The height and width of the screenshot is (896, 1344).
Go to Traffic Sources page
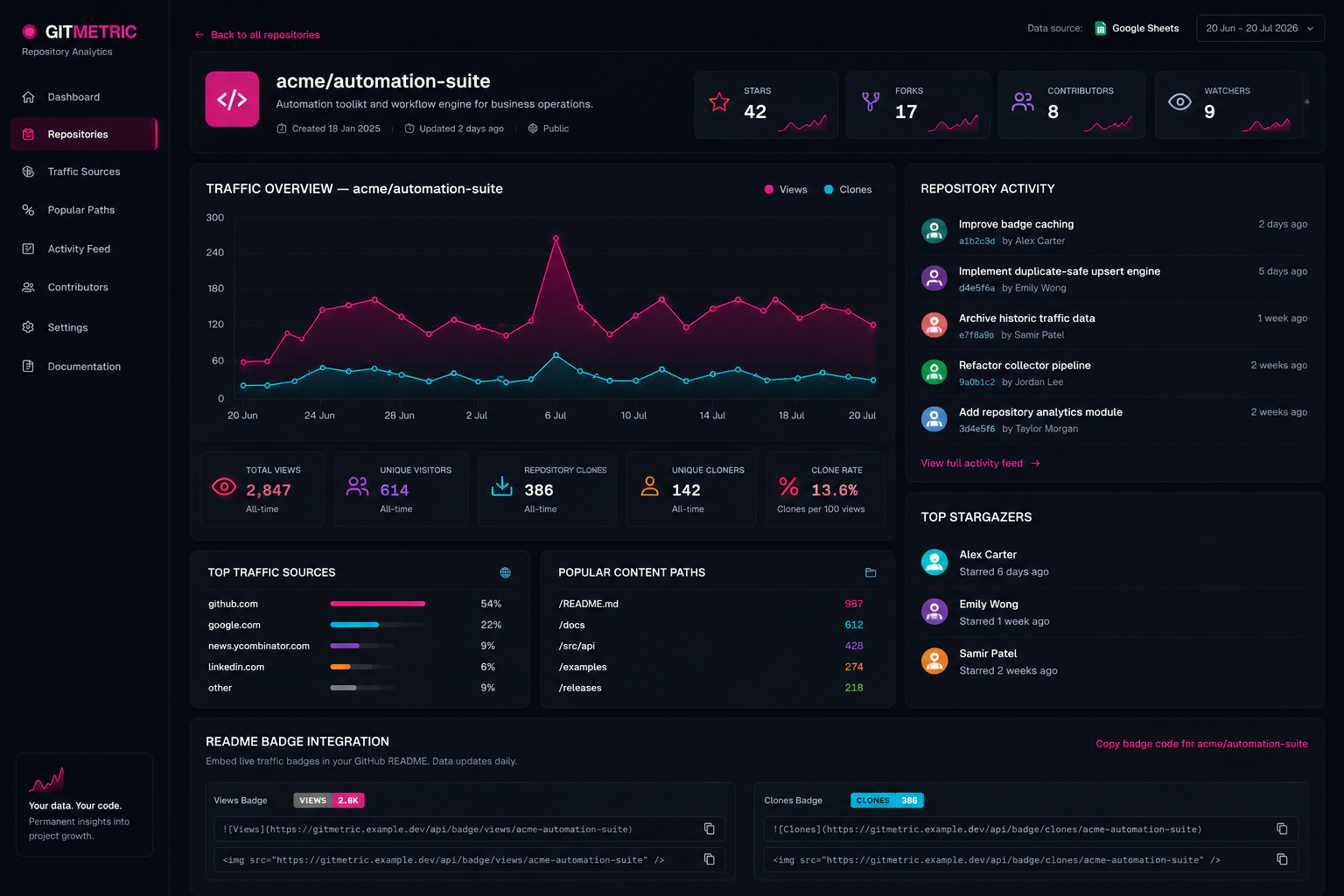coord(84,171)
